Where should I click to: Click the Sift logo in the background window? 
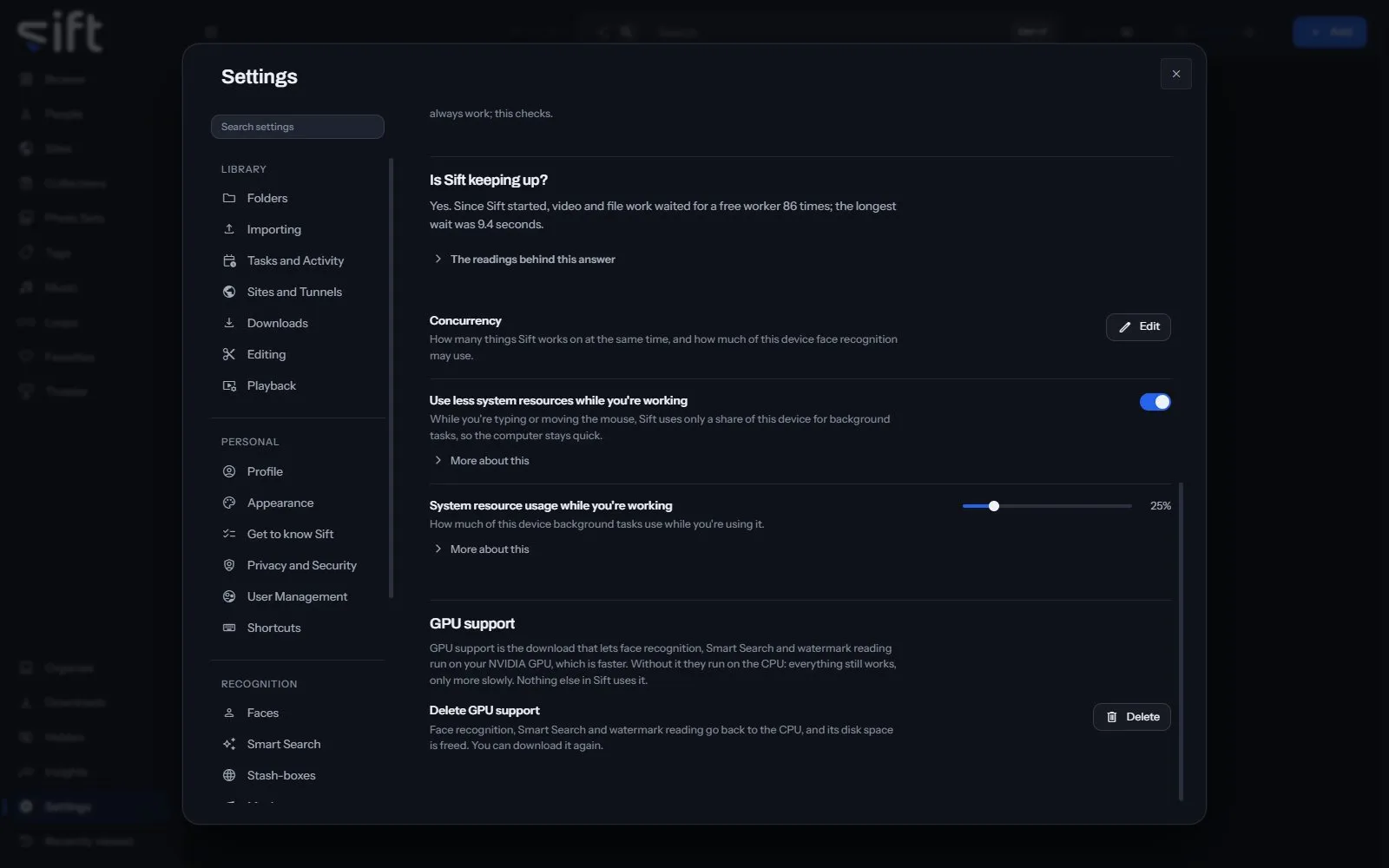[x=59, y=33]
